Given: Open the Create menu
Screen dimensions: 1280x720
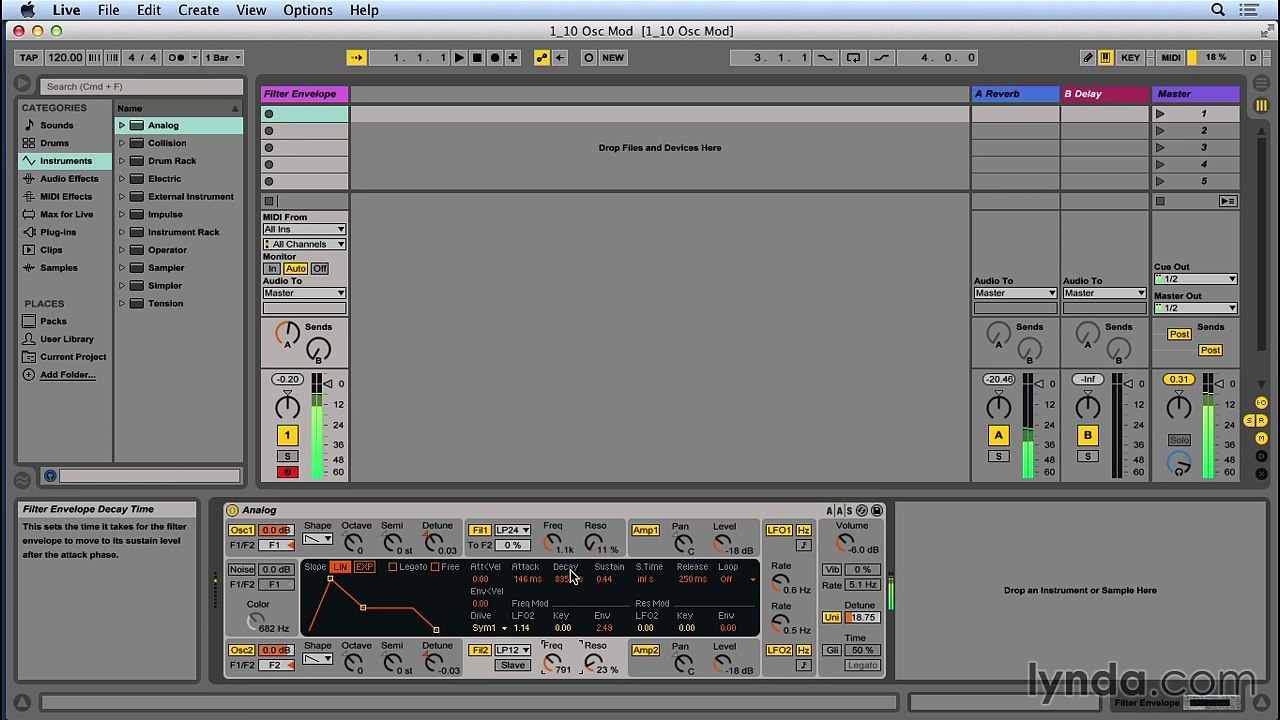Looking at the screenshot, I should (x=198, y=10).
